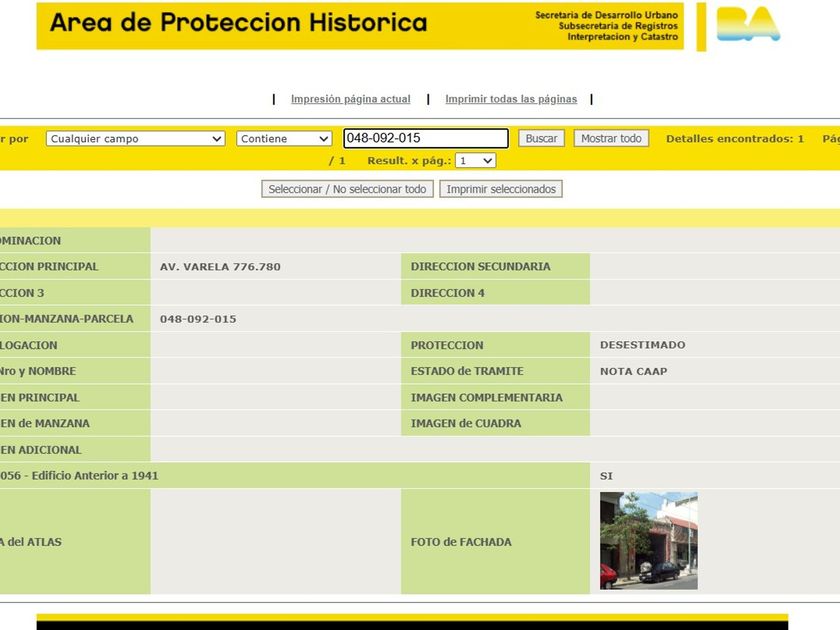Click the 'Area de Proteccion Historica' header title
The width and height of the screenshot is (840, 630).
(238, 23)
